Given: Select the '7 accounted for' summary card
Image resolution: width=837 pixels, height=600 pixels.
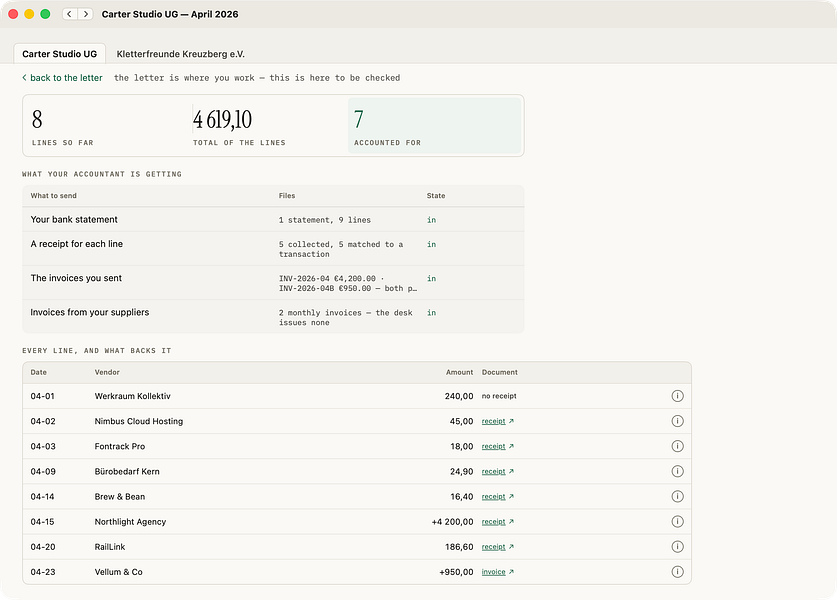Looking at the screenshot, I should click(435, 126).
